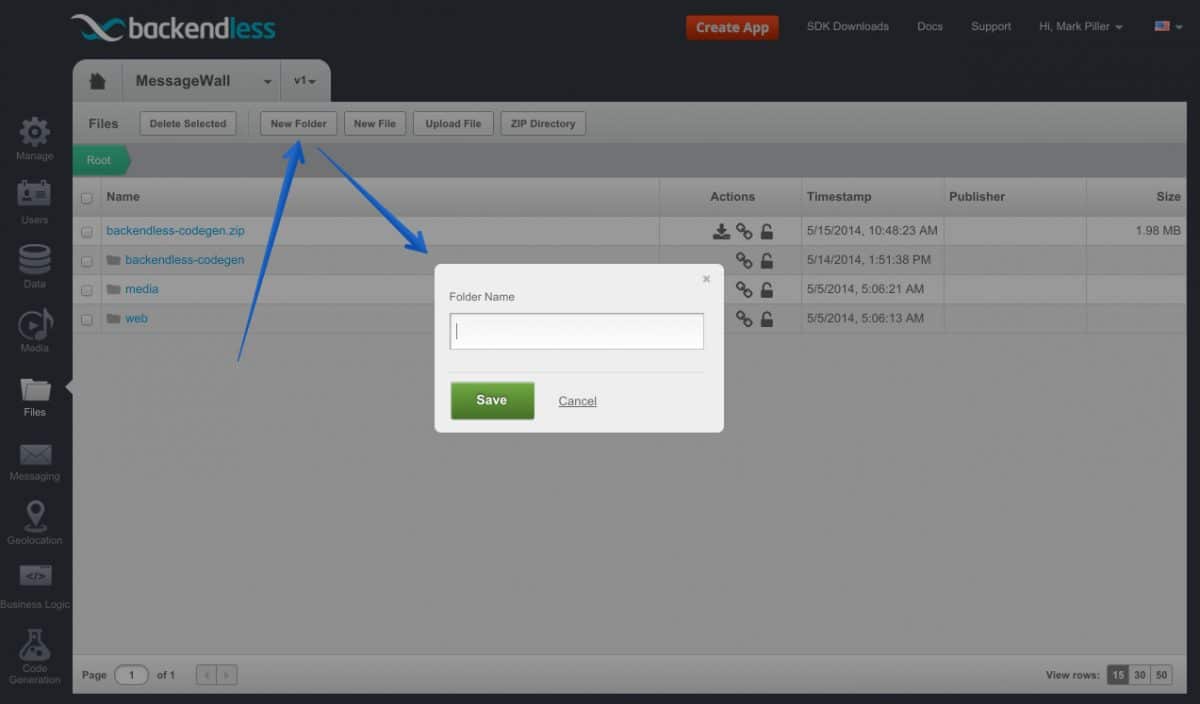Click the ZIP Directory button
This screenshot has width=1200, height=704.
coord(543,124)
